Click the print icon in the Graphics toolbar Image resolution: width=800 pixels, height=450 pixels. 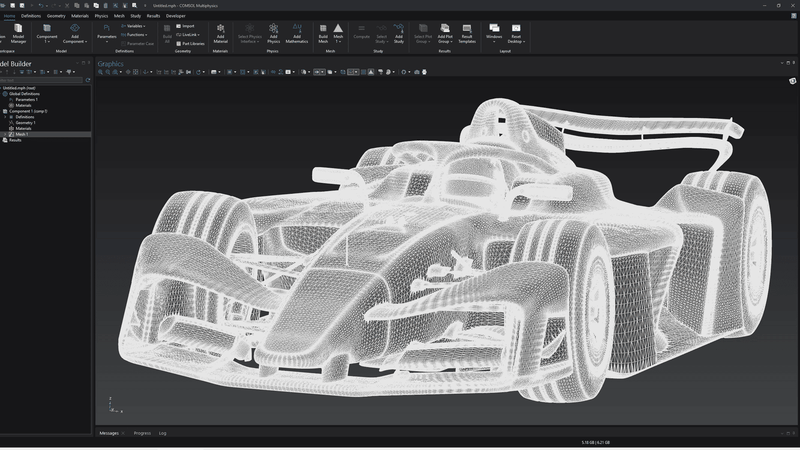coord(424,72)
